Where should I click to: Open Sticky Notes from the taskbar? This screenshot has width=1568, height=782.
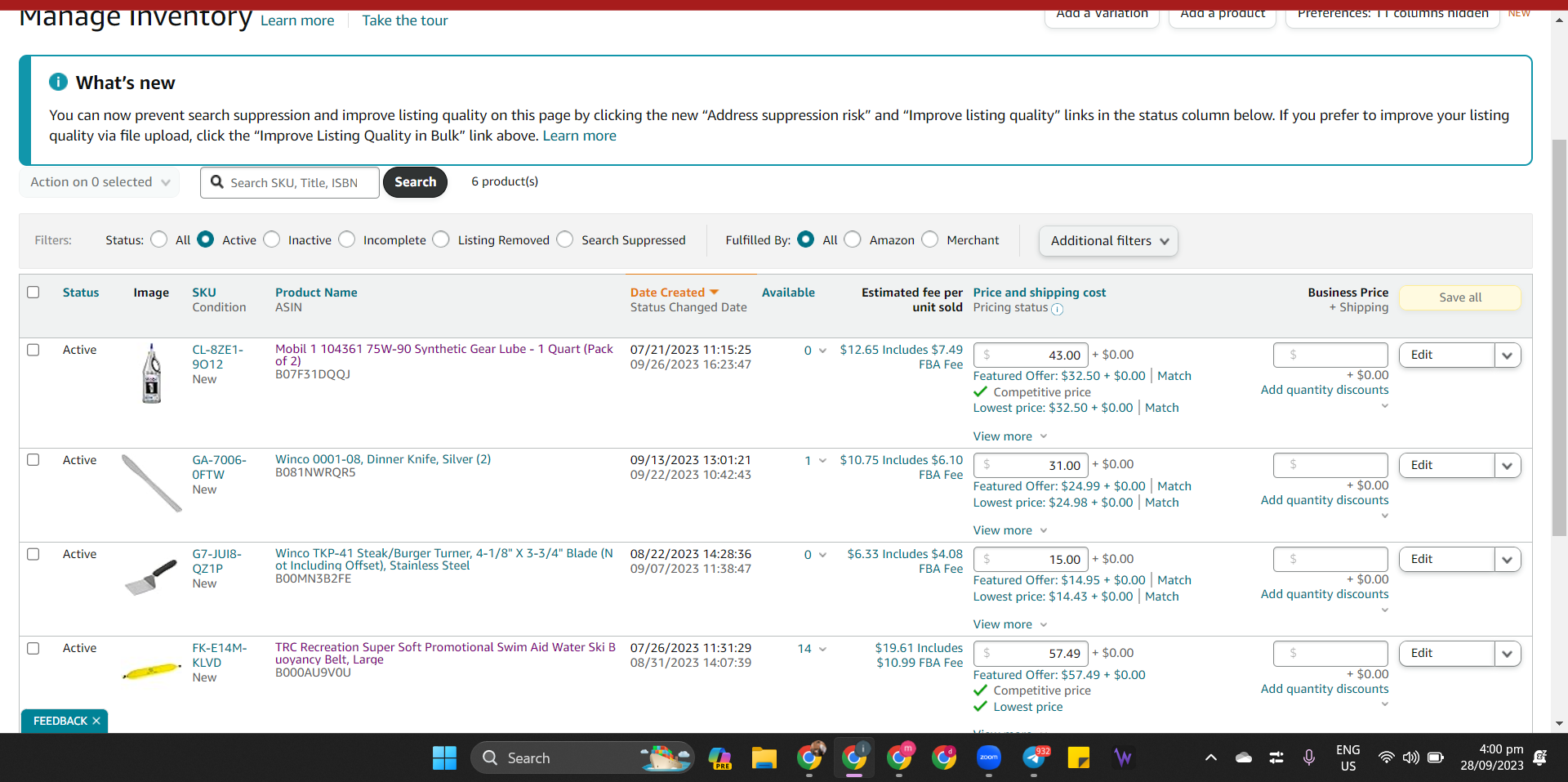point(1079,758)
